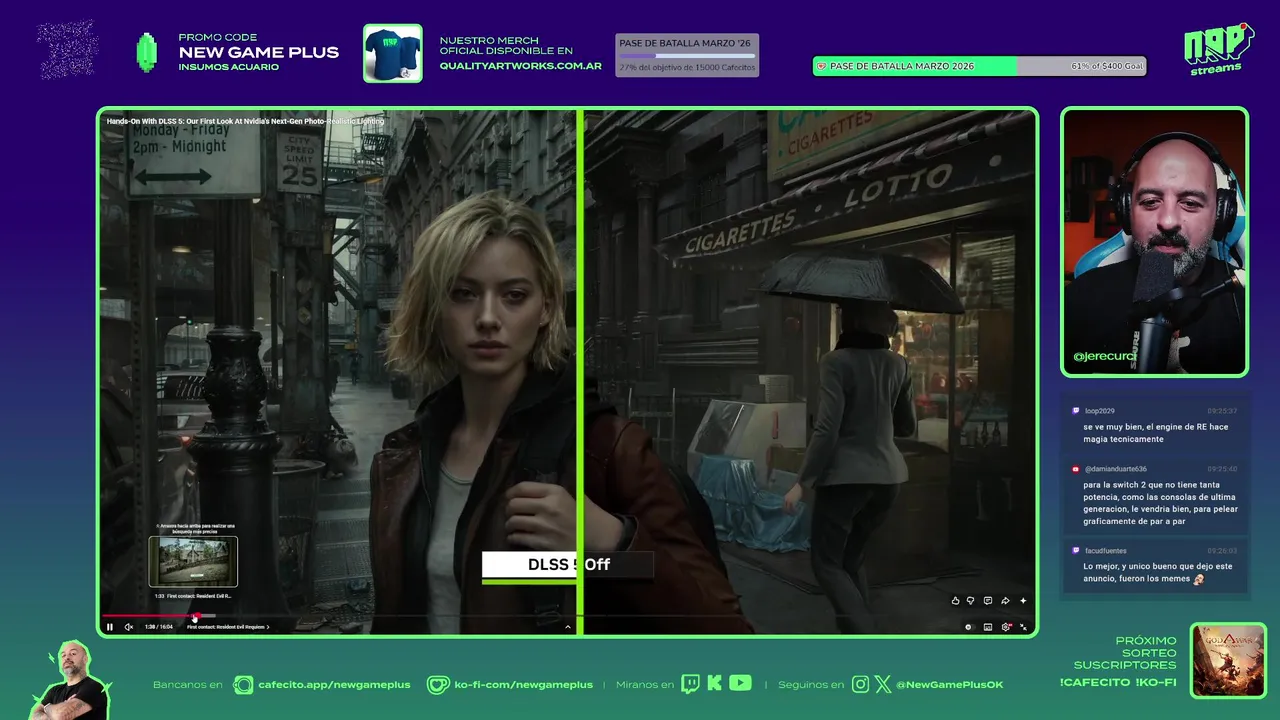Image resolution: width=1280 pixels, height=720 pixels.
Task: Click the chat message about the memes
Action: (1157, 573)
